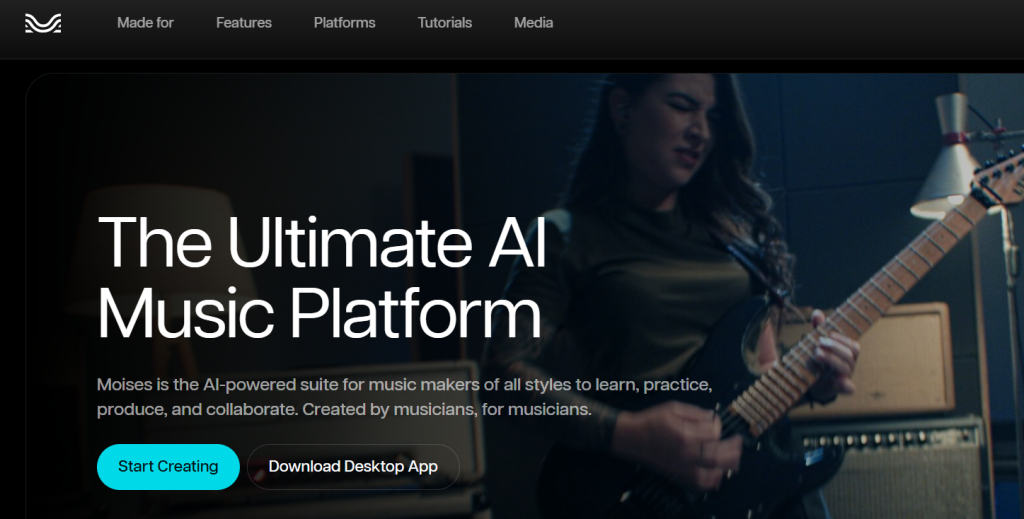The height and width of the screenshot is (519, 1024).
Task: Click the "Music Platform" headline line
Action: pyautogui.click(x=319, y=313)
